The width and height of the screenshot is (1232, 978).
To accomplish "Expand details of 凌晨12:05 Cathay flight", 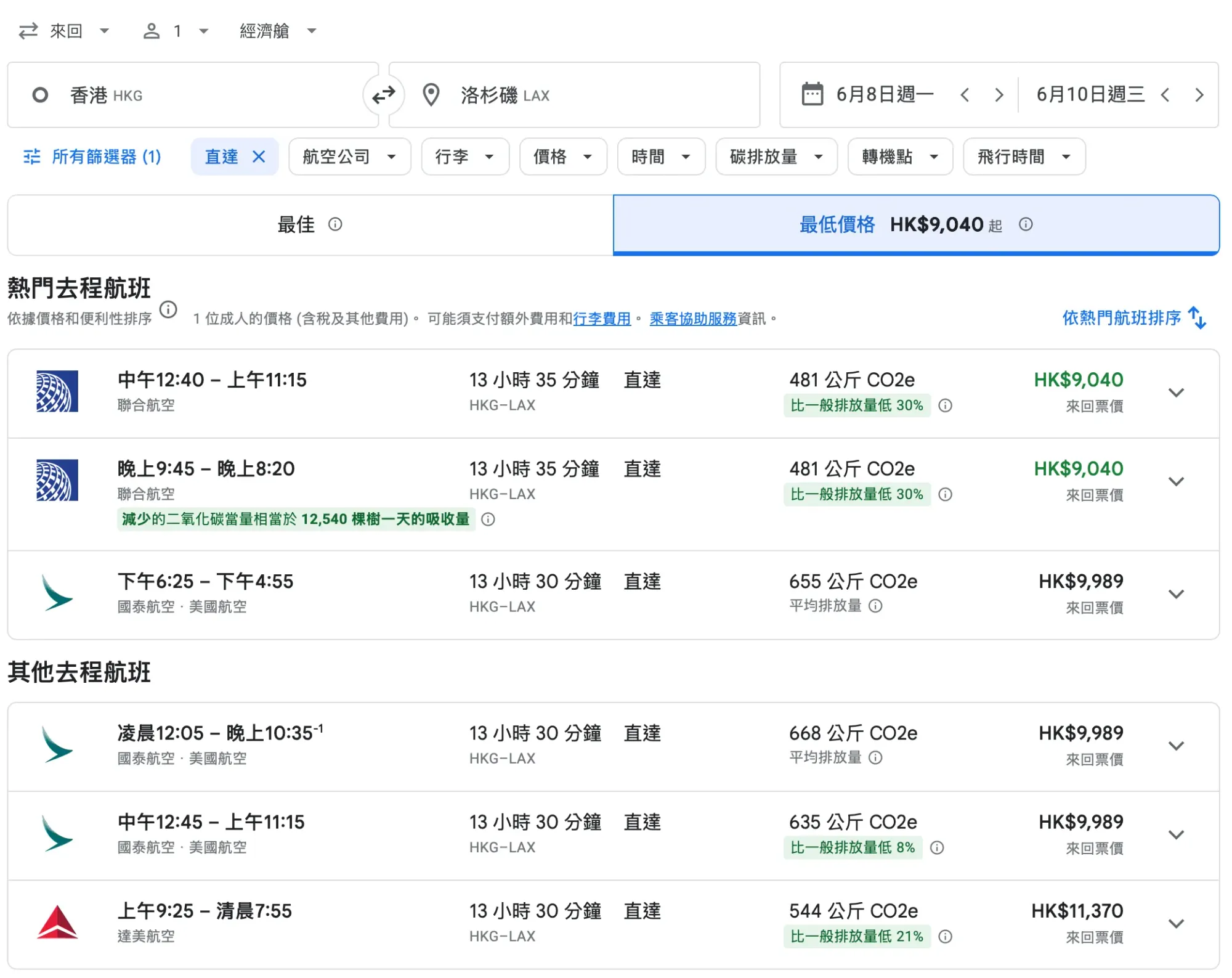I will (1176, 746).
